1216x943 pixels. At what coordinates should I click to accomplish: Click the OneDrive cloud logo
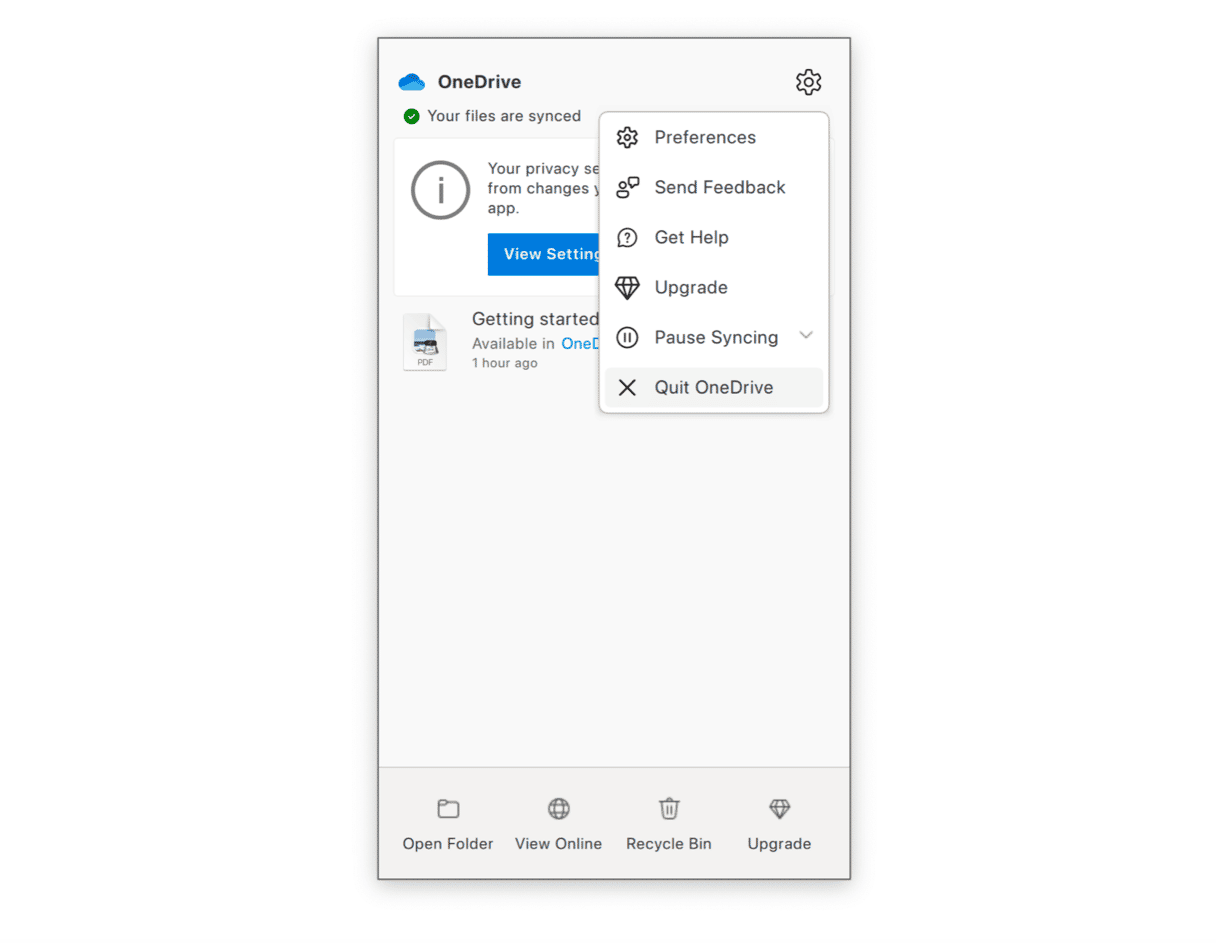(x=411, y=81)
